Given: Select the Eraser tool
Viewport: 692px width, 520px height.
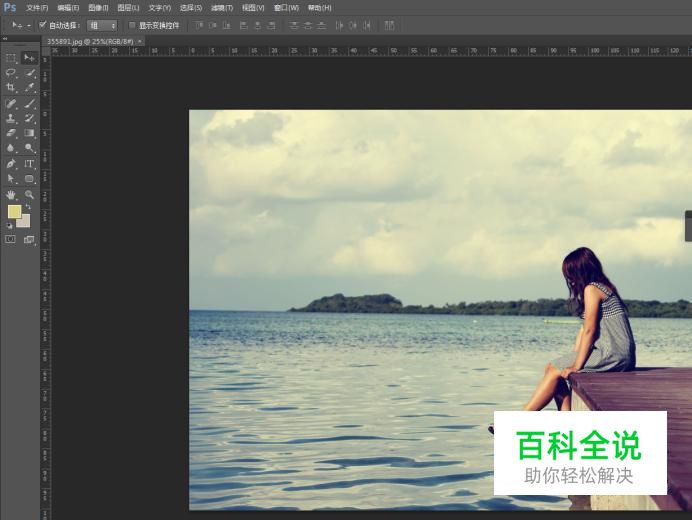Looking at the screenshot, I should pyautogui.click(x=11, y=133).
